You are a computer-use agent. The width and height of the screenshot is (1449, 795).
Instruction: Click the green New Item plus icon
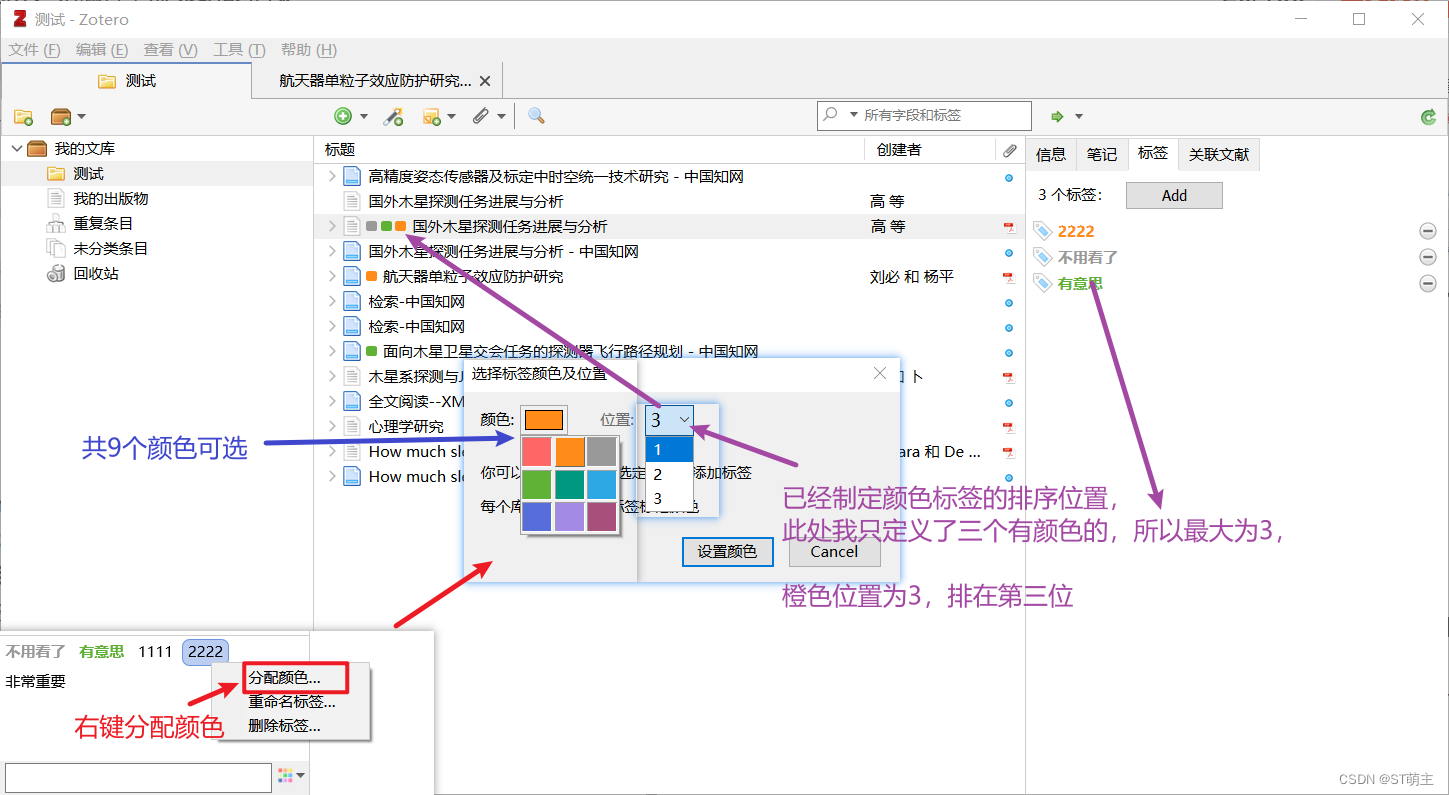pos(343,116)
